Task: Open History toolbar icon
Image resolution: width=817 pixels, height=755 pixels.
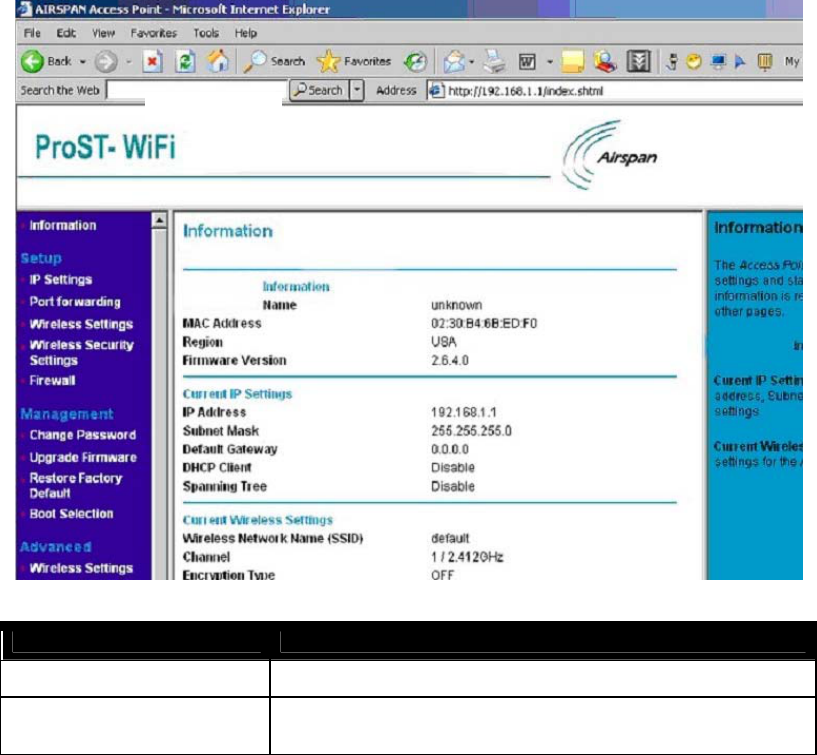Action: click(416, 62)
